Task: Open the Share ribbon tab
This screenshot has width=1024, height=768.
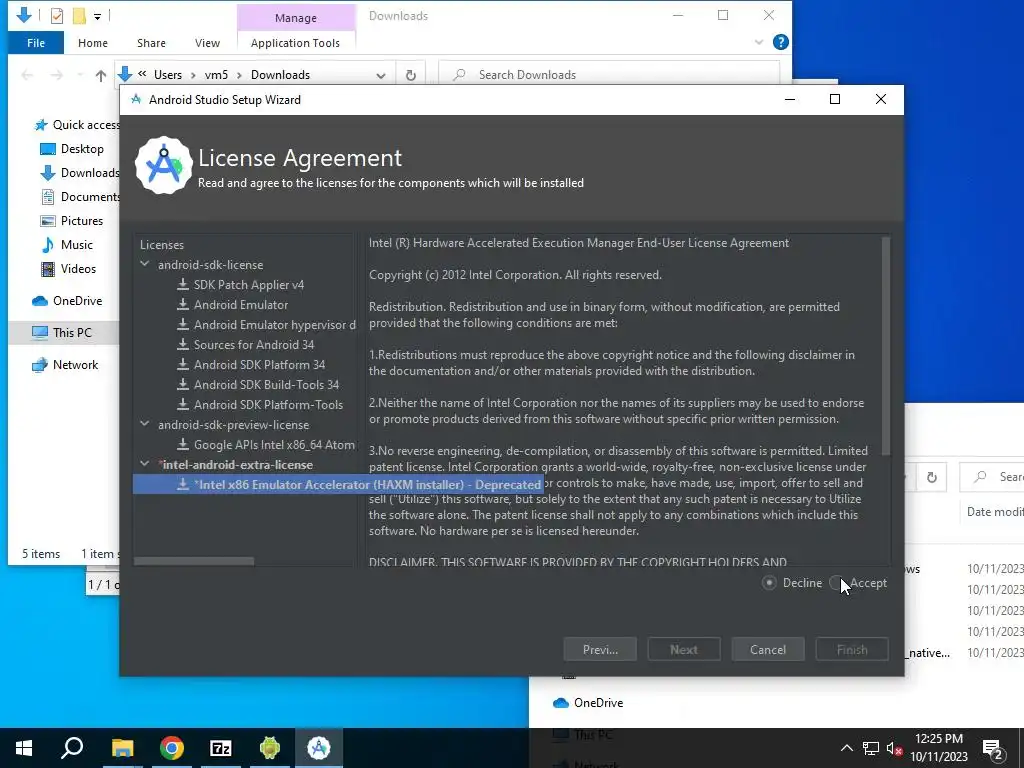Action: [151, 42]
